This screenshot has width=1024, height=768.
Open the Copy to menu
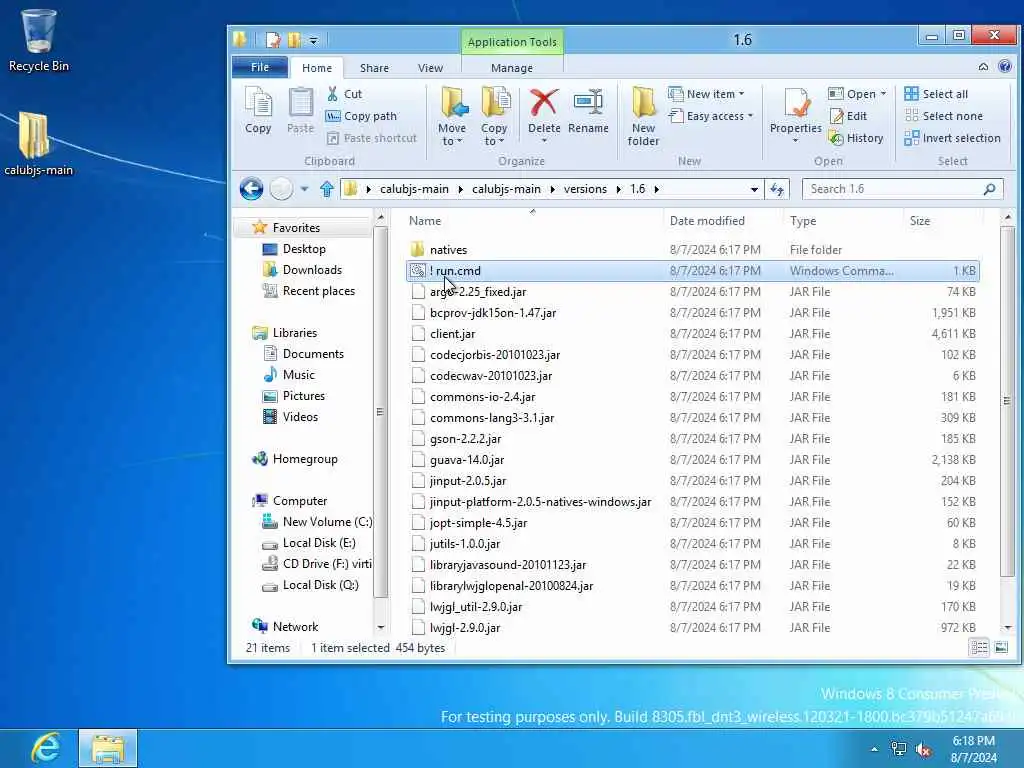coord(494,116)
